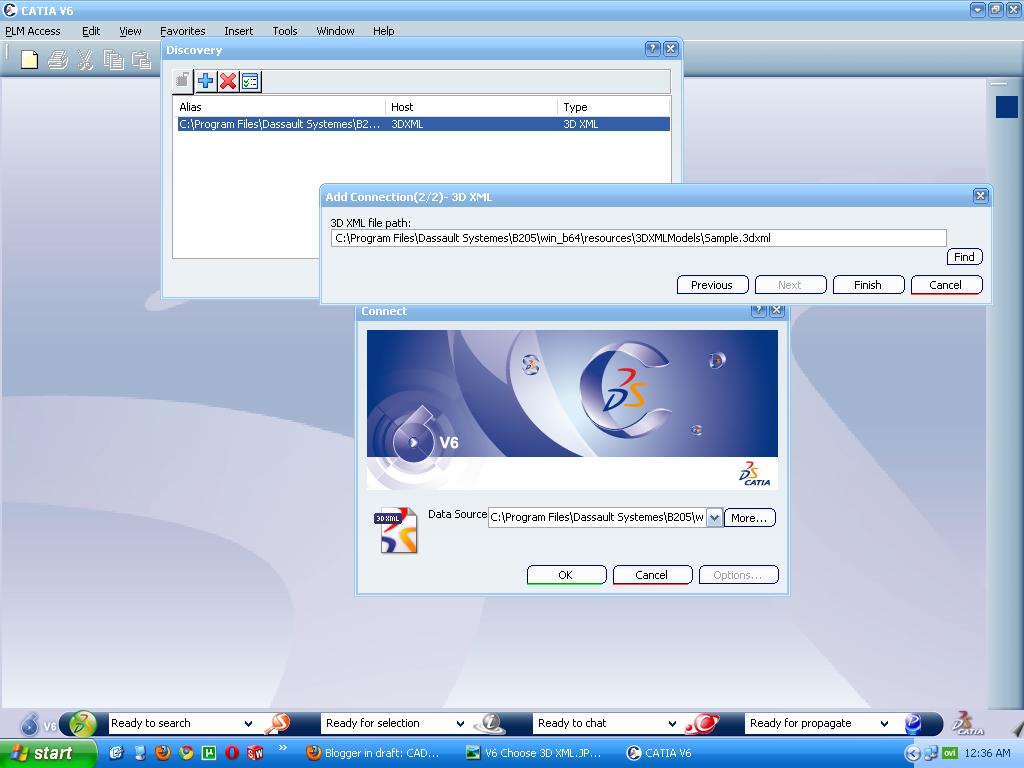Click the Alias column header

(281, 107)
